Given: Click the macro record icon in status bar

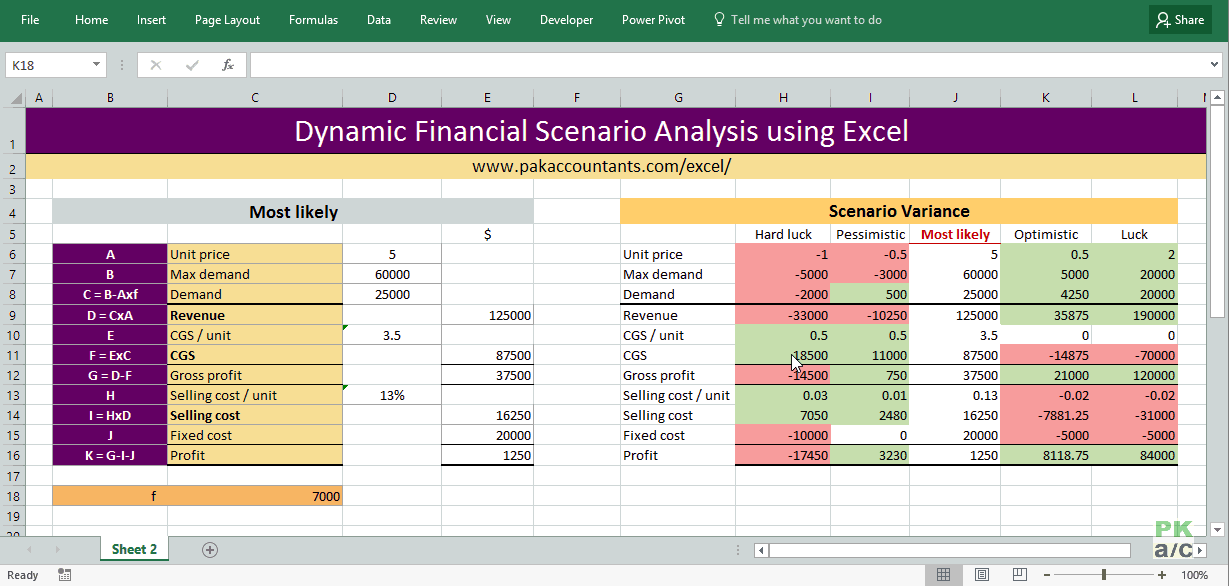Looking at the screenshot, I should (x=65, y=575).
